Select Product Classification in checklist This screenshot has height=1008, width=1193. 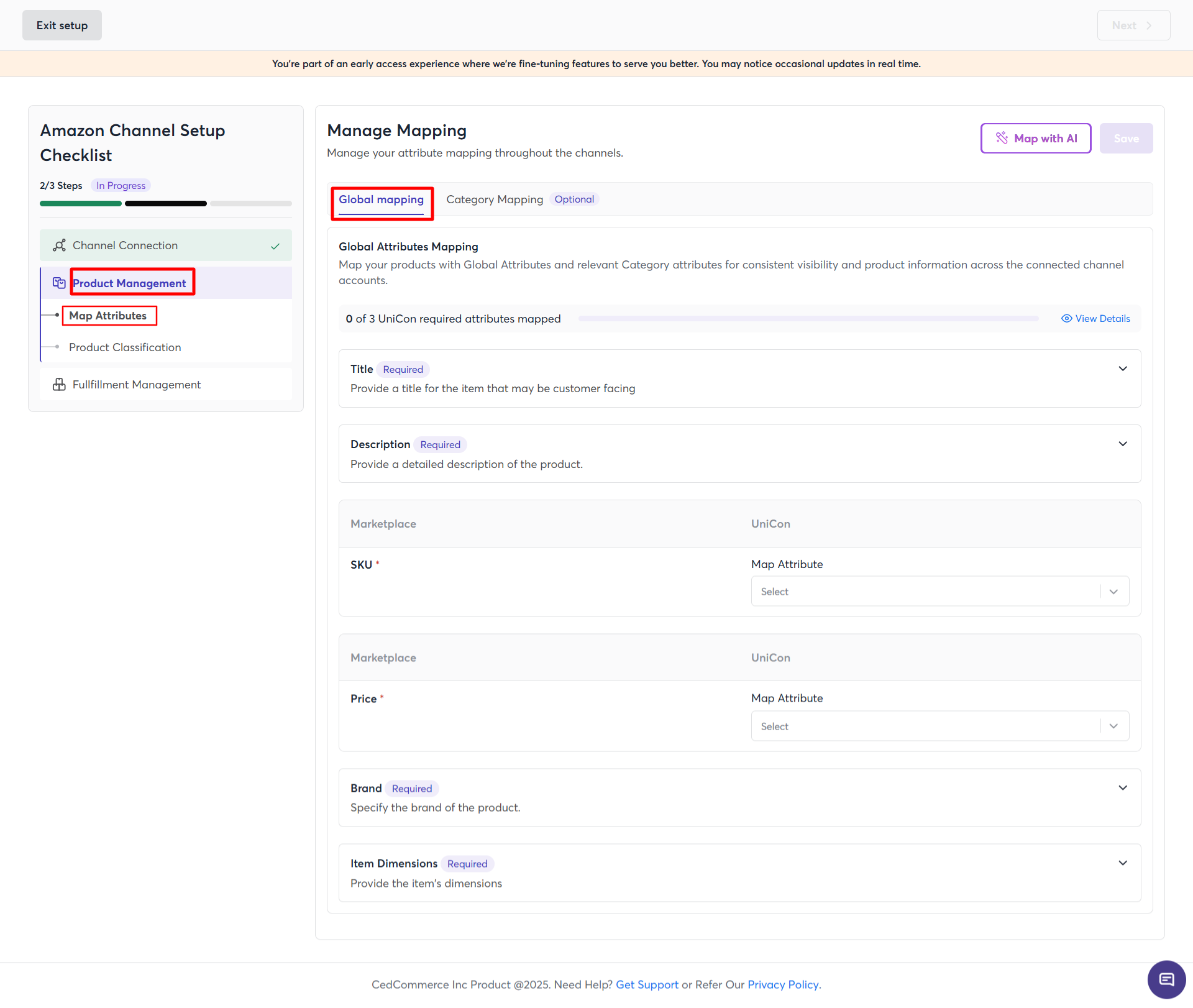(x=125, y=347)
